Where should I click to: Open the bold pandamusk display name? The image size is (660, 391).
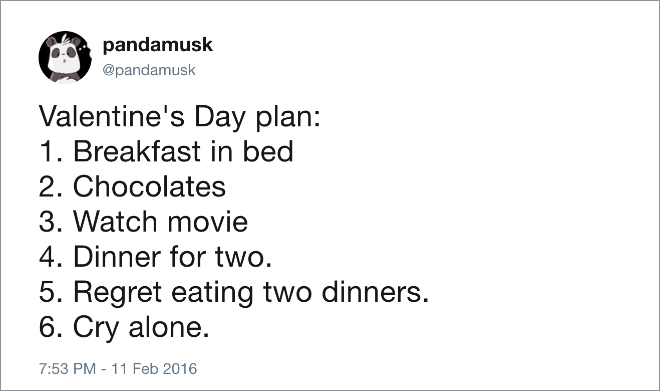click(x=158, y=45)
